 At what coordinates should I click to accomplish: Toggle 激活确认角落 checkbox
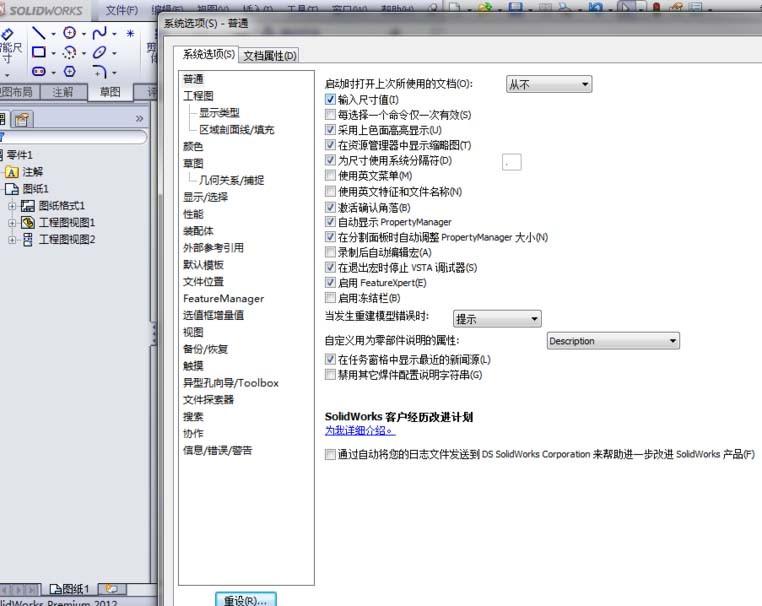coord(330,207)
